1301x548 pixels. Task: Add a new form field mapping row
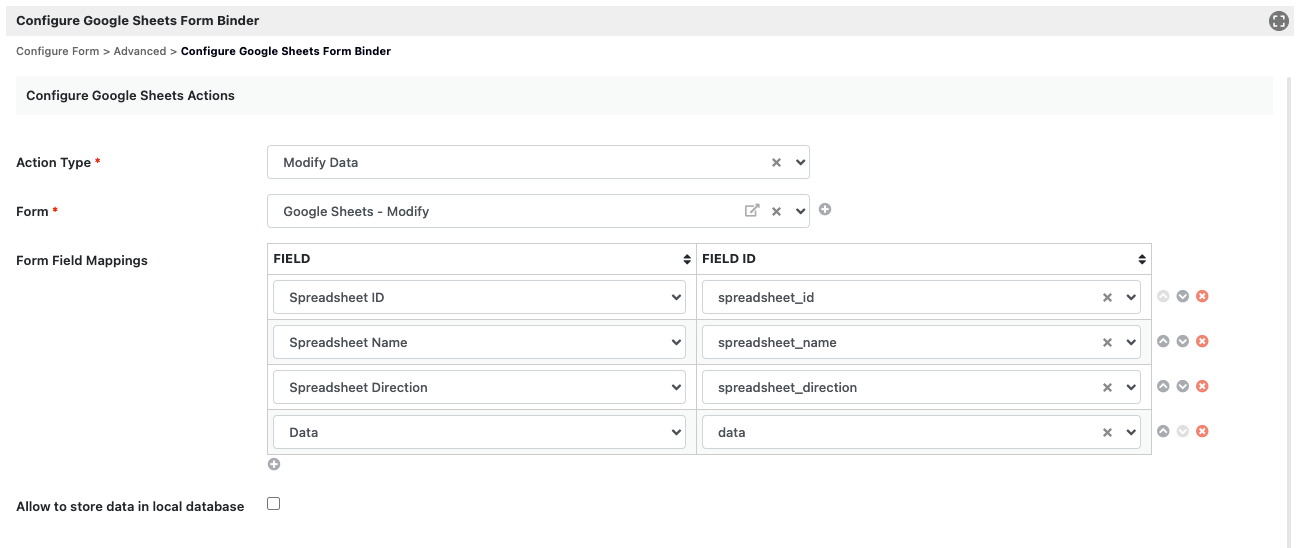[x=274, y=464]
